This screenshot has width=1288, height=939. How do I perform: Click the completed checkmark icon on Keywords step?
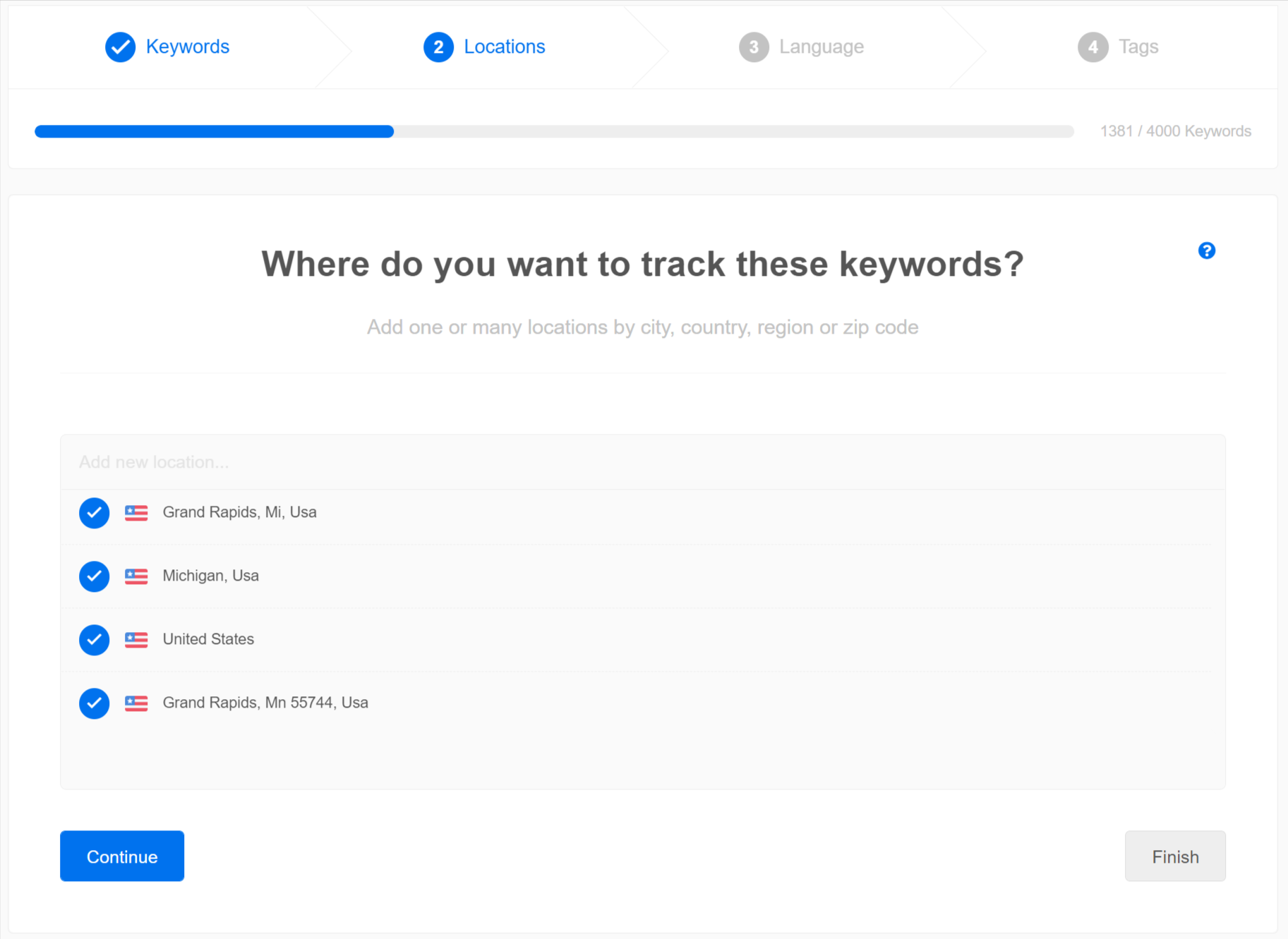pyautogui.click(x=120, y=47)
